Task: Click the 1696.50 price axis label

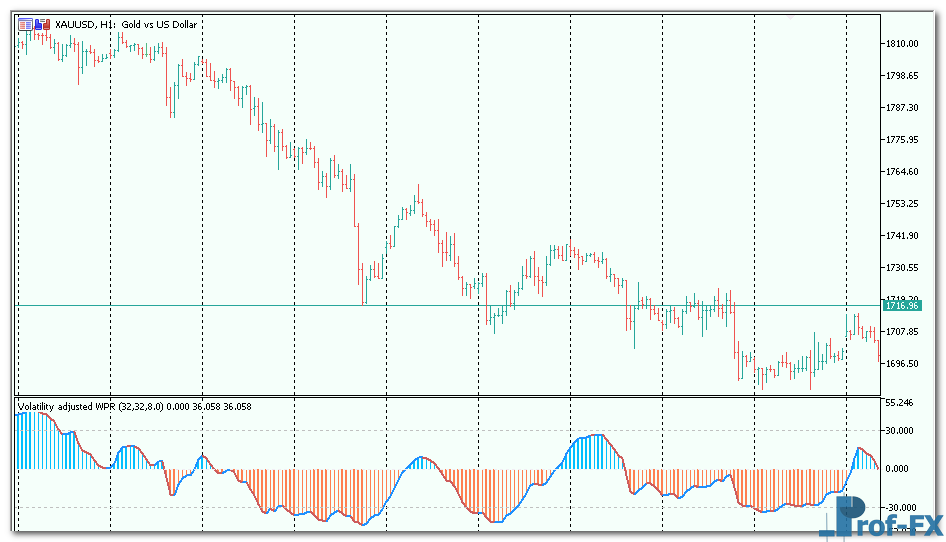Action: click(x=902, y=364)
